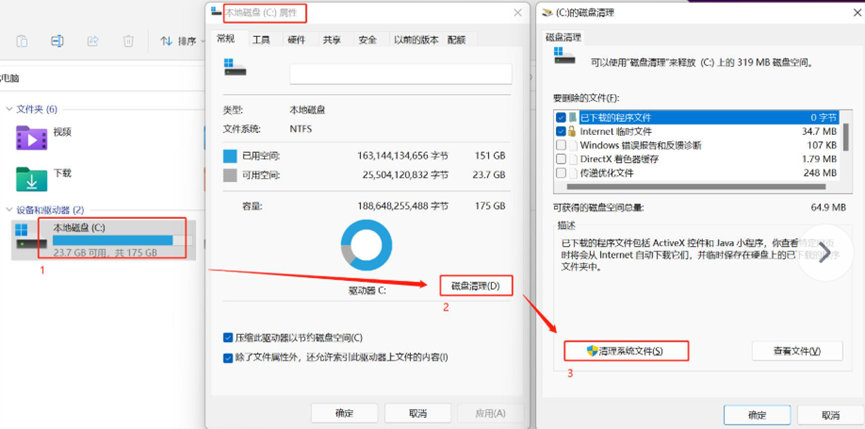Click the disk cleanup title bar icon
The width and height of the screenshot is (865, 429).
click(x=547, y=12)
